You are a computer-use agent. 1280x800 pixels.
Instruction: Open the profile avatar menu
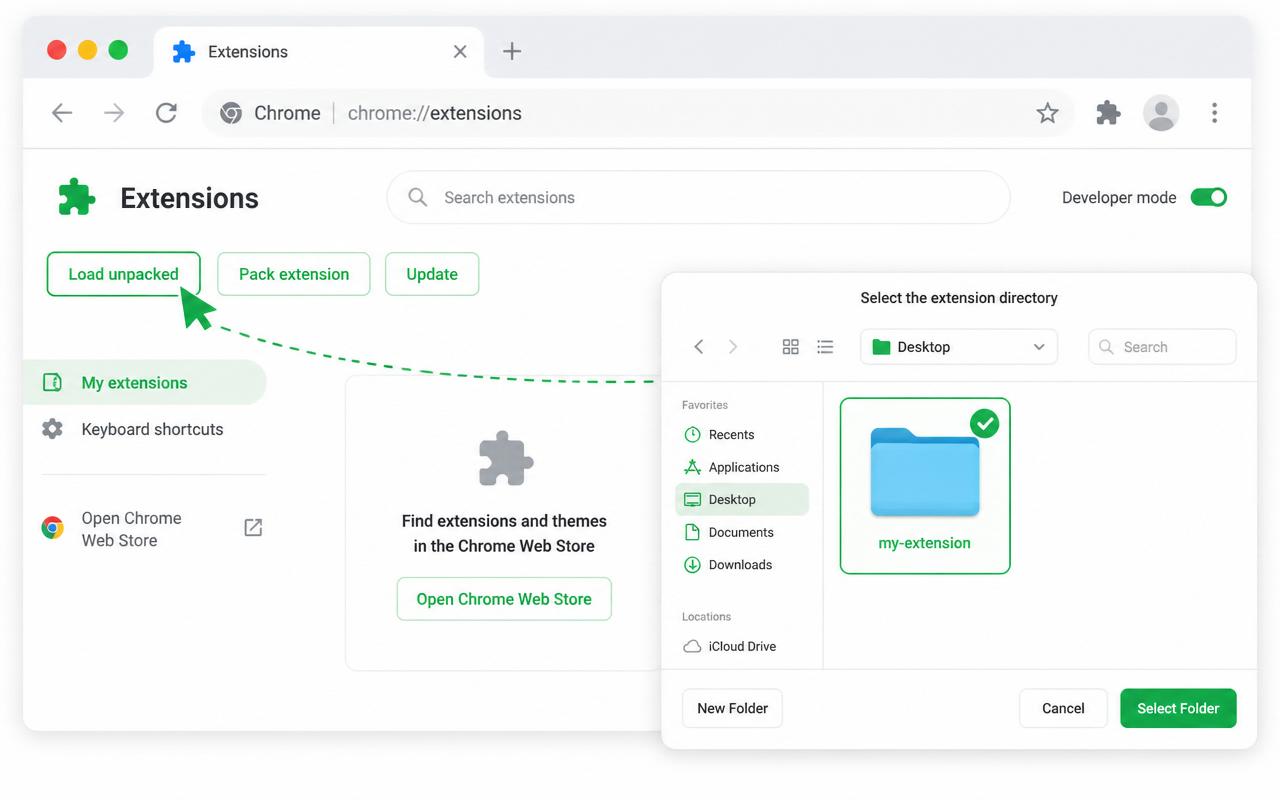1161,113
